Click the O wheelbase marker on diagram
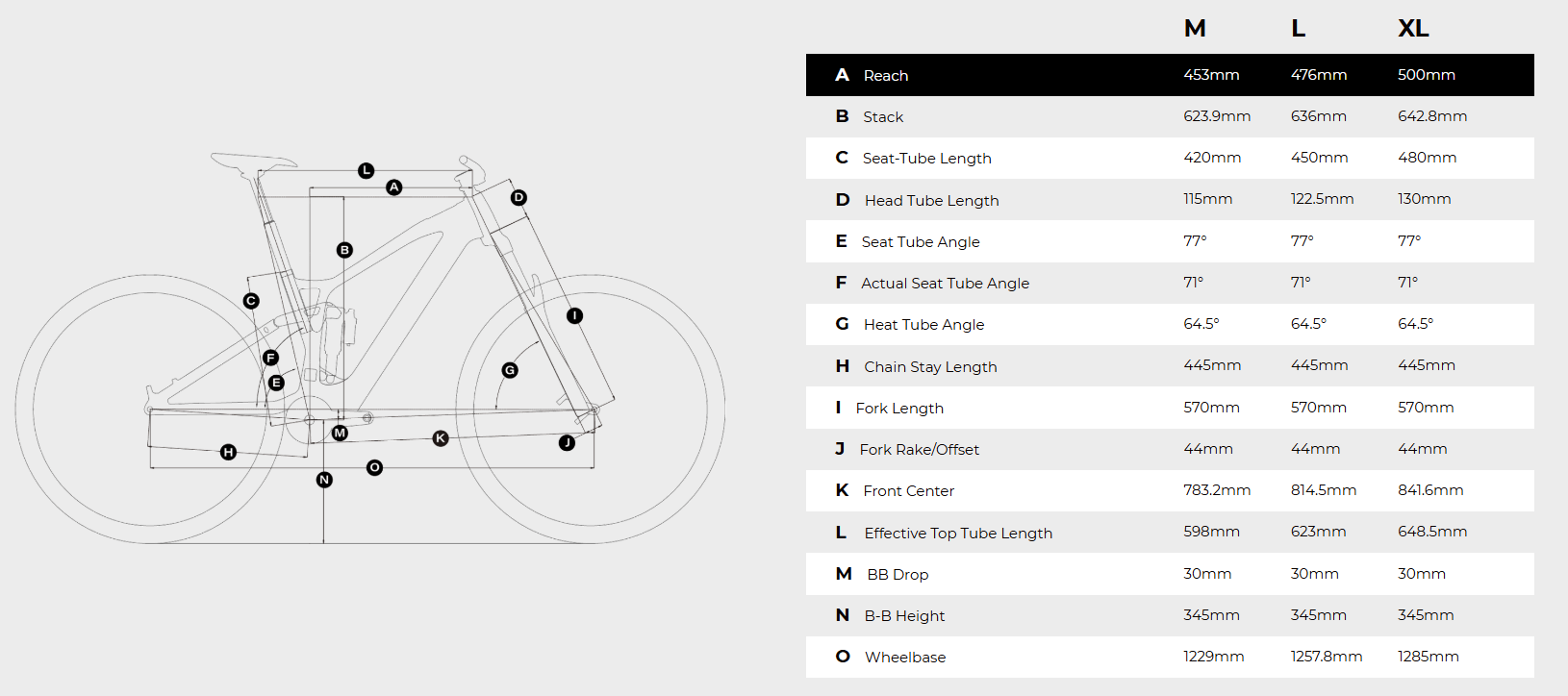The image size is (1568, 696). [375, 467]
